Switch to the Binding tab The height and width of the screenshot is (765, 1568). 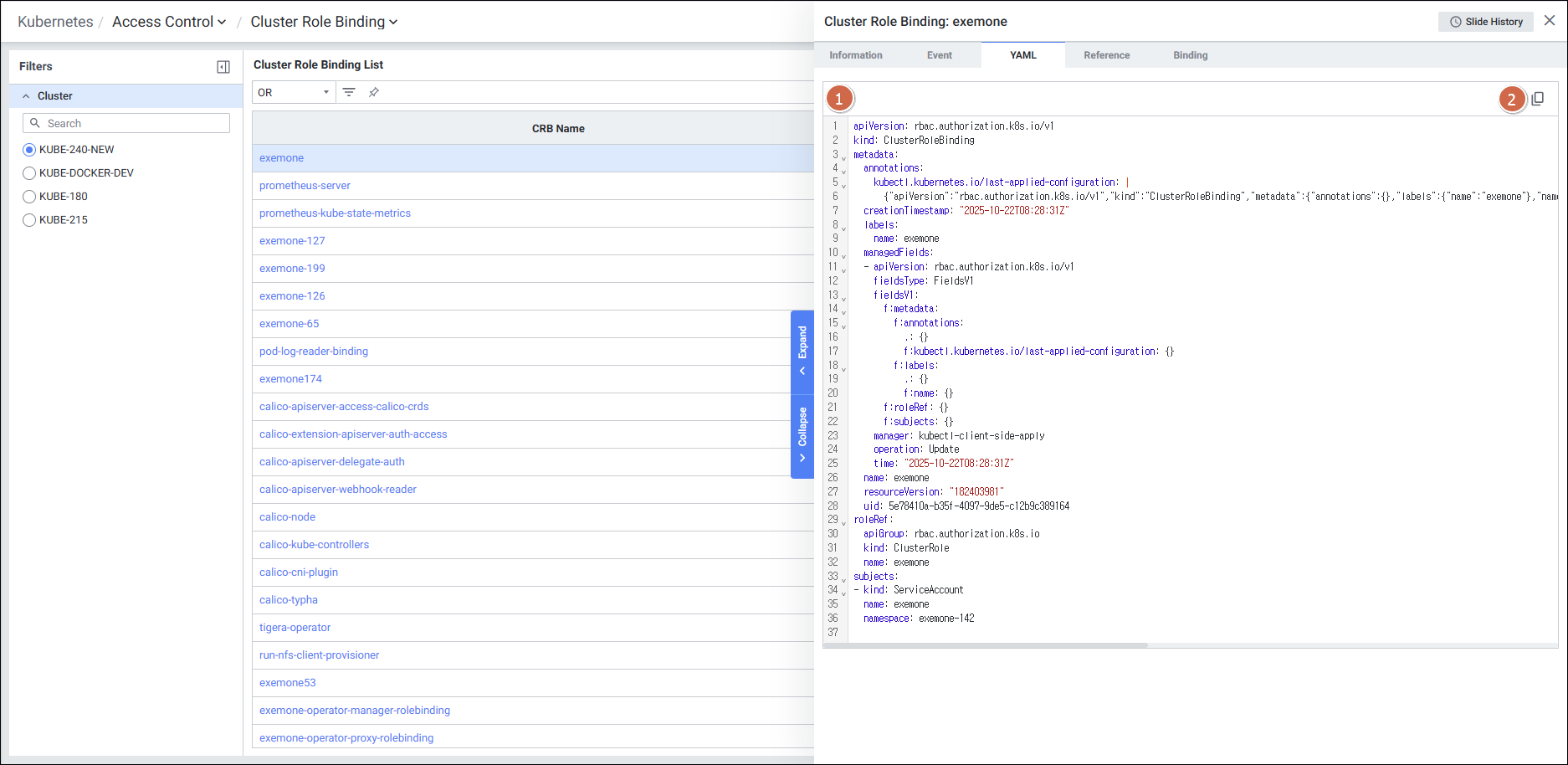pos(1190,55)
